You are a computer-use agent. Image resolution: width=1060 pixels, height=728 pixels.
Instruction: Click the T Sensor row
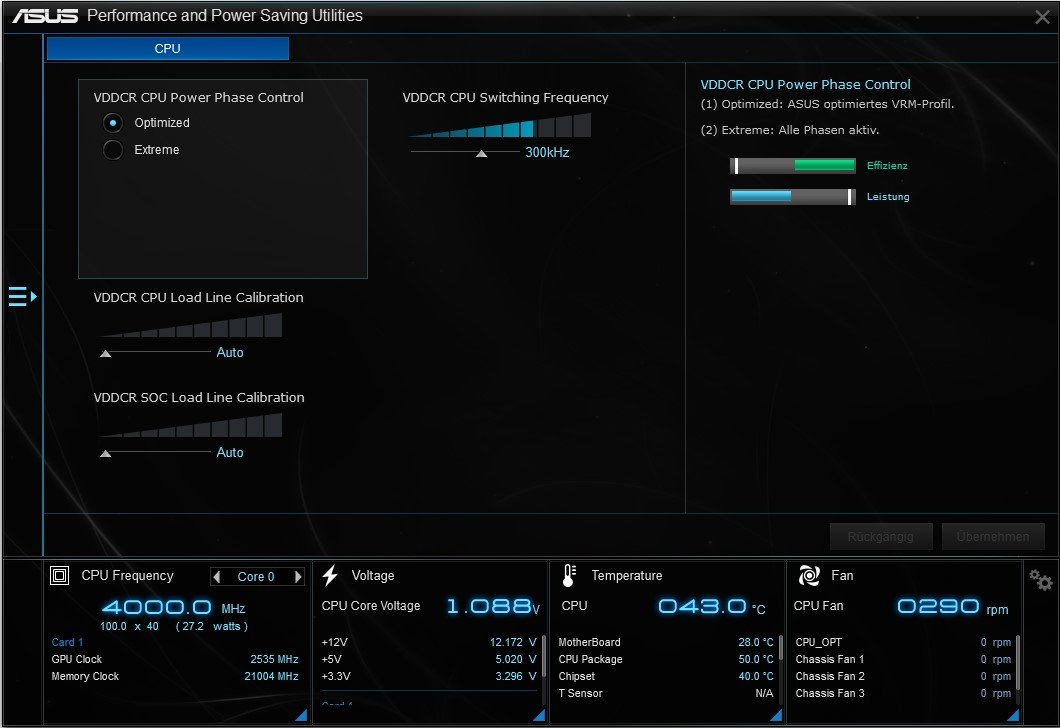[666, 693]
